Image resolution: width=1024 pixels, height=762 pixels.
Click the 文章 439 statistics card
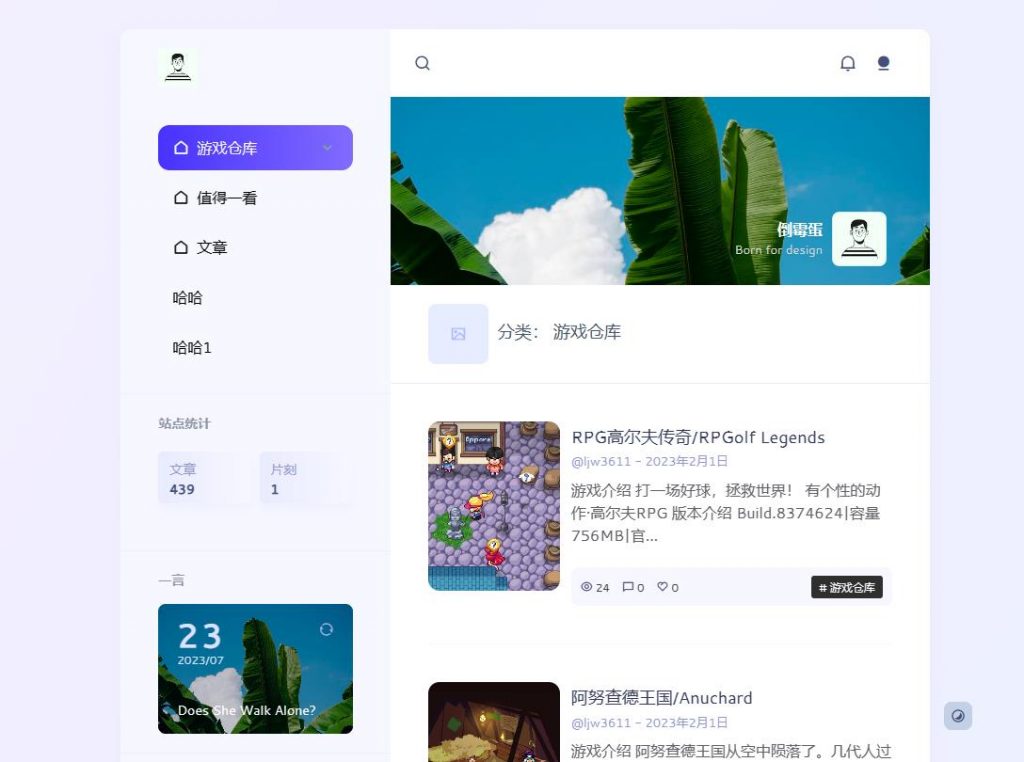pos(204,479)
